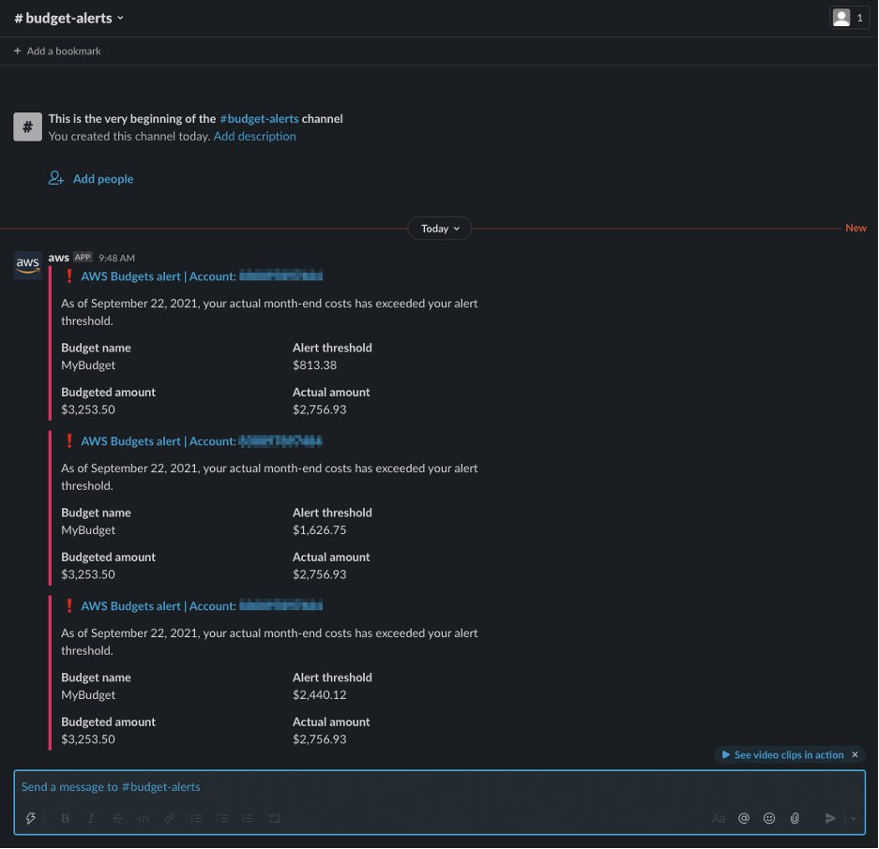Image resolution: width=879 pixels, height=849 pixels.
Task: Open the AWS Budgets alert link with $2,440.12 threshold
Action: click(x=201, y=606)
